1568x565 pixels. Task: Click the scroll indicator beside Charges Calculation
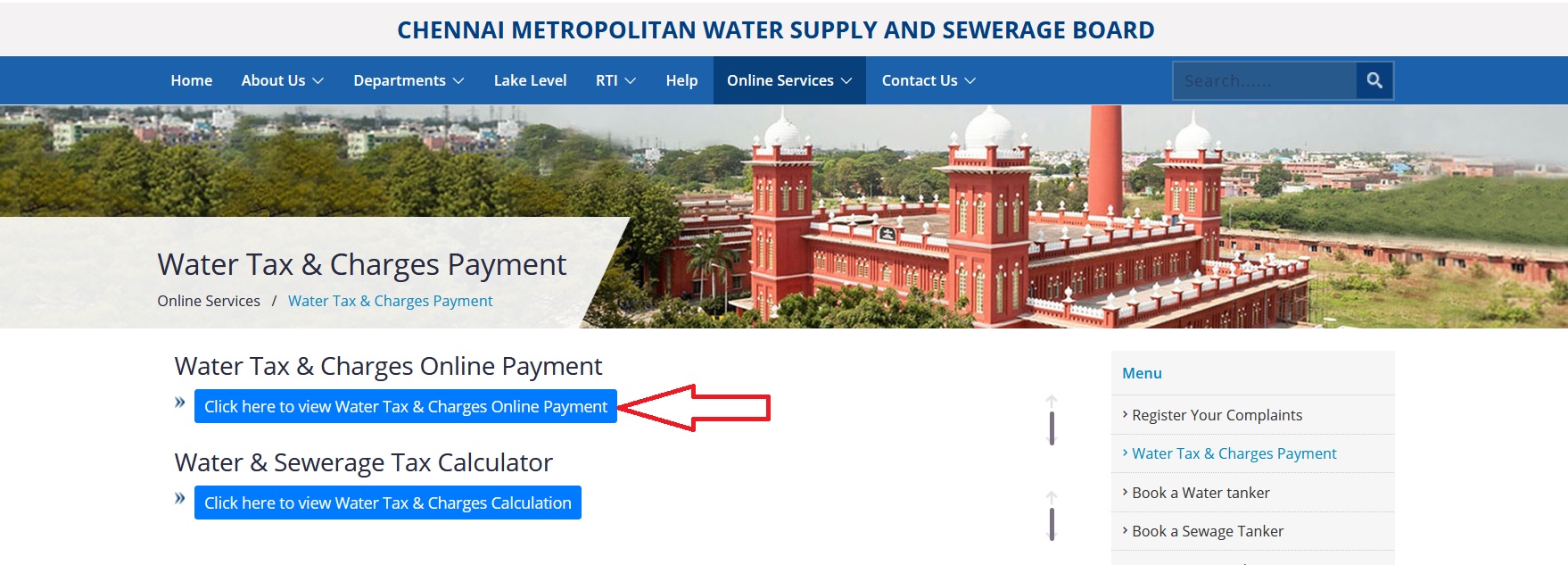(x=1052, y=516)
